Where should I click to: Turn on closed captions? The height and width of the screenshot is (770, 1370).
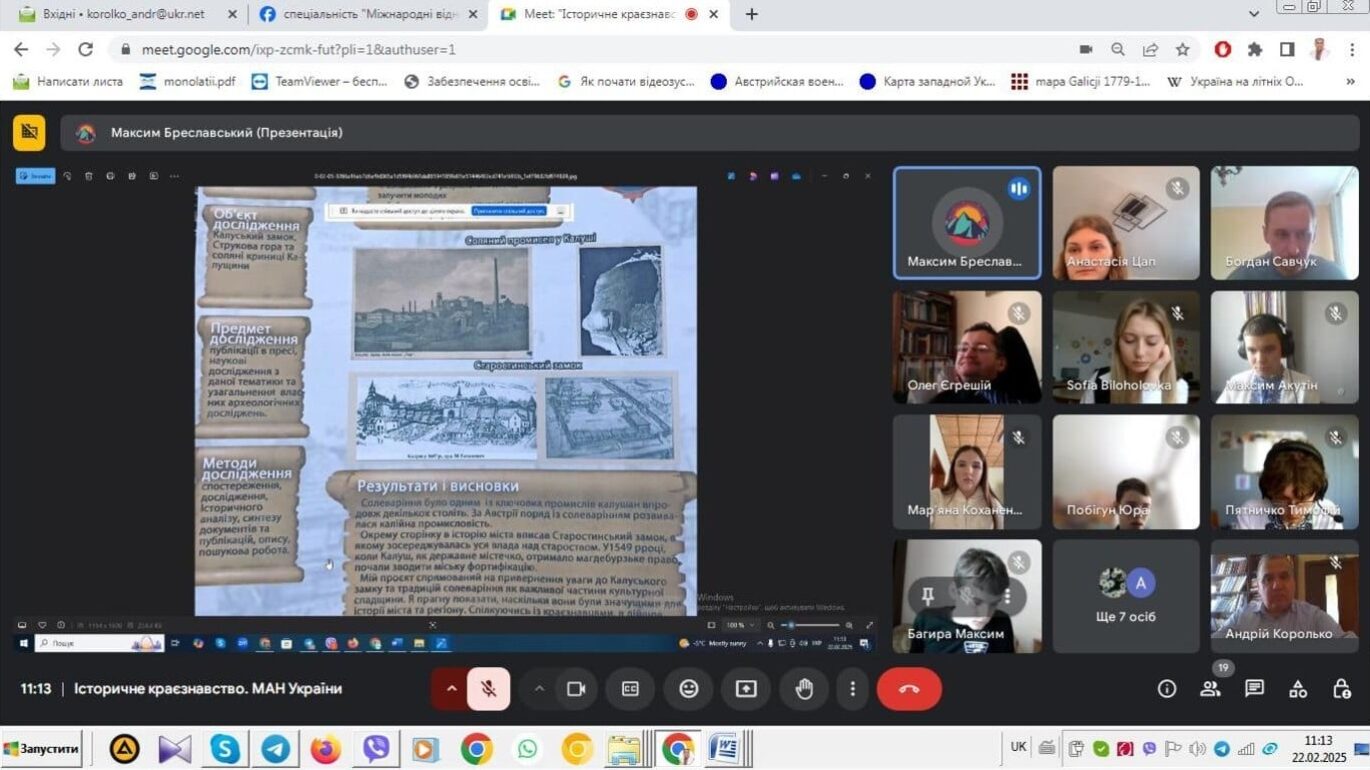[630, 689]
